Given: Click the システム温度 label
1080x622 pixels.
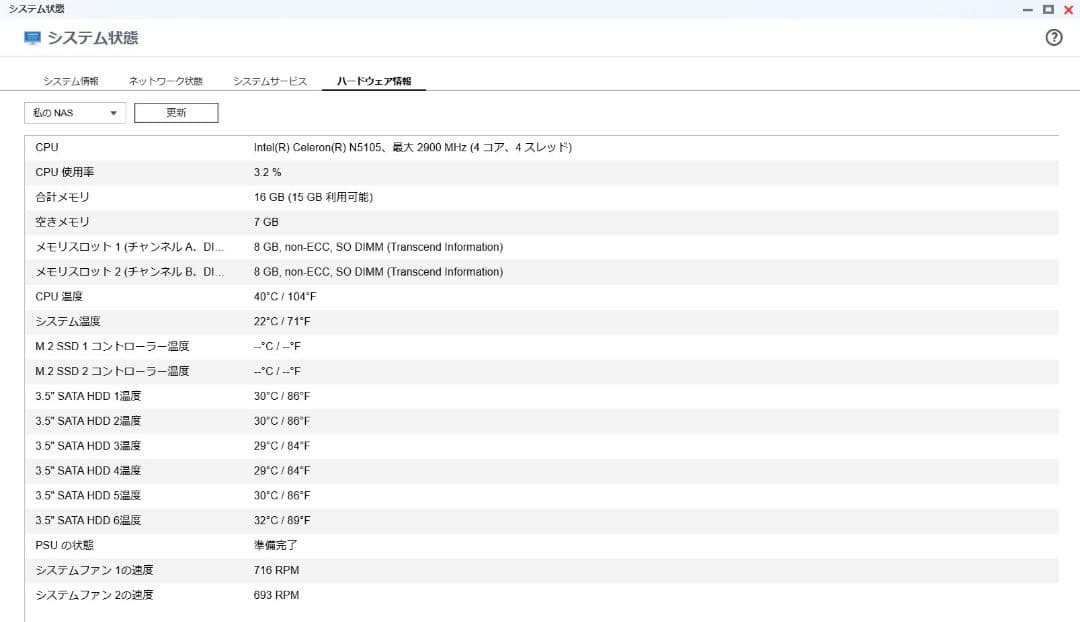Looking at the screenshot, I should tap(68, 321).
